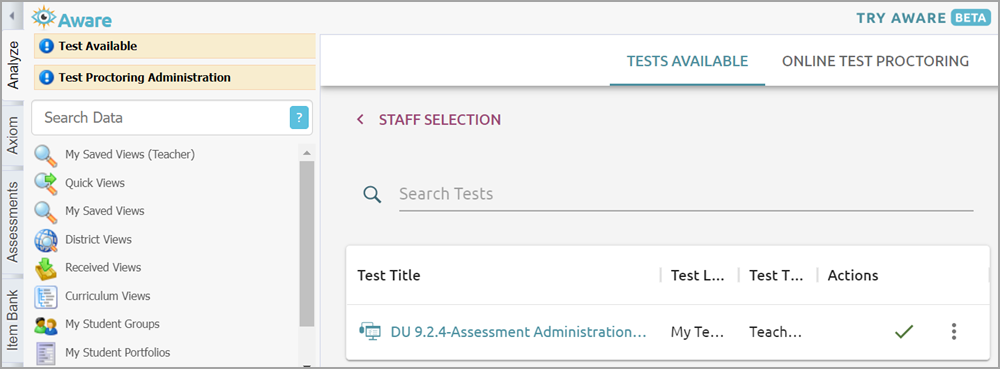Image resolution: width=1000 pixels, height=369 pixels.
Task: Open the three-dot actions menu for the test
Action: 953,331
